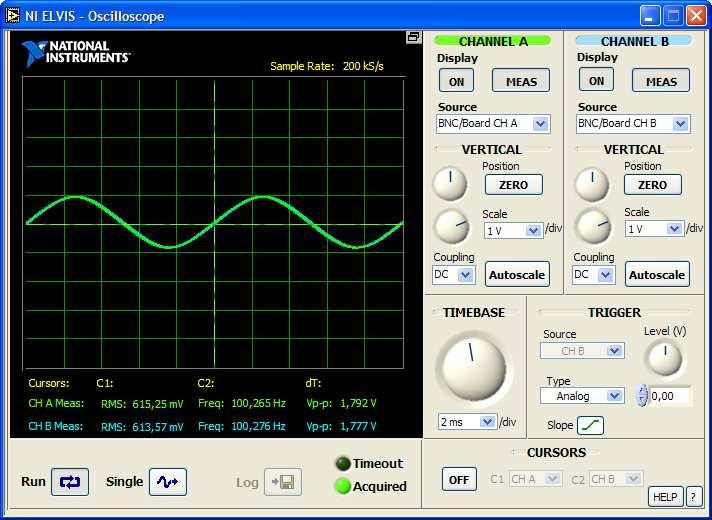Viewport: 712px width, 520px height.
Task: Click CH B Vp-p value 1,777 V
Action: coord(358,426)
